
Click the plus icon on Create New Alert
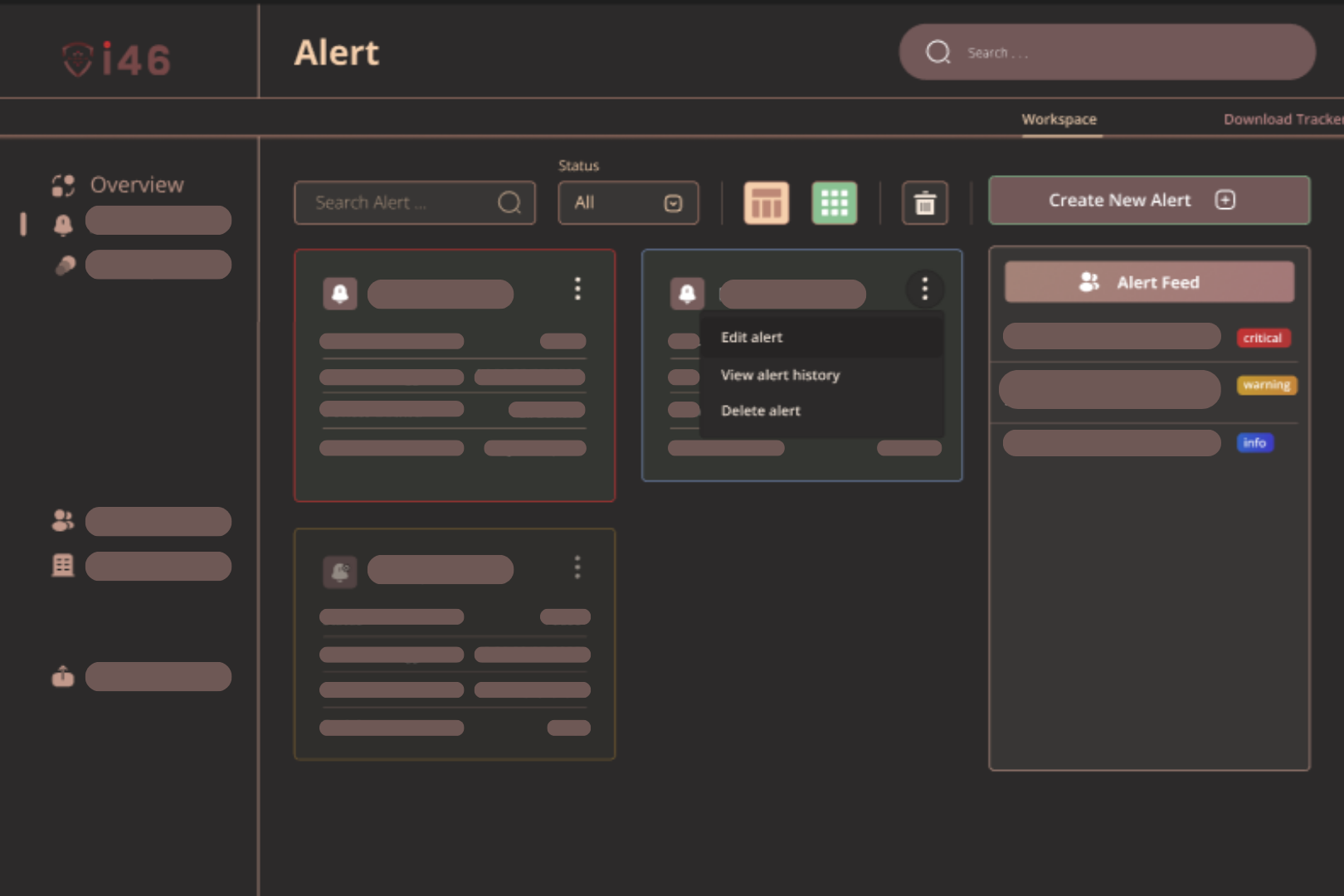pyautogui.click(x=1225, y=200)
